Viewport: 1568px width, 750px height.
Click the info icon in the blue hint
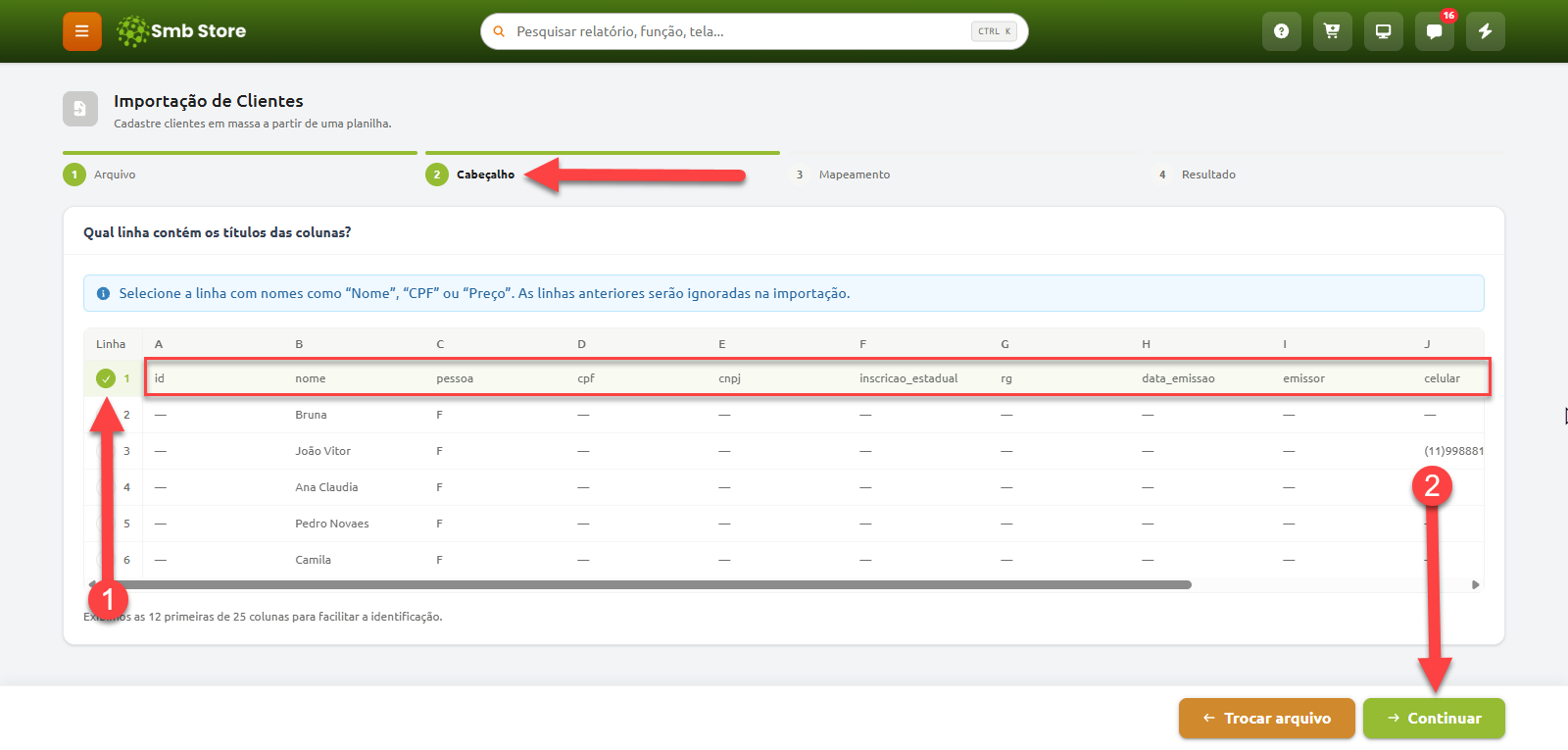[103, 293]
